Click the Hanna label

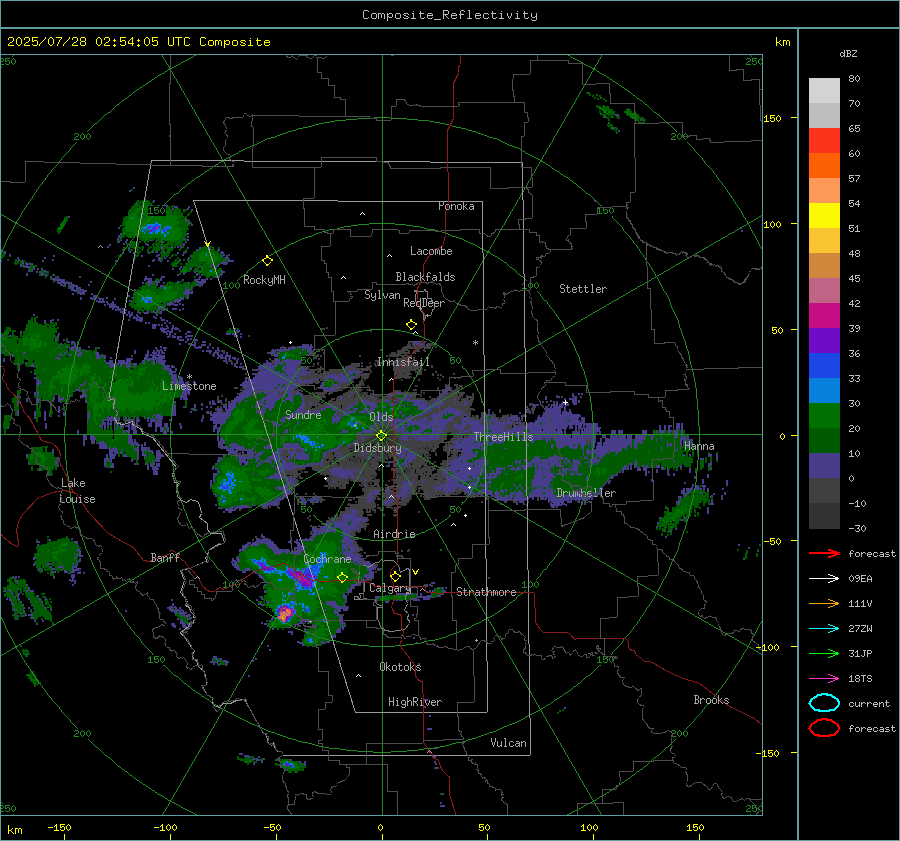coord(699,446)
